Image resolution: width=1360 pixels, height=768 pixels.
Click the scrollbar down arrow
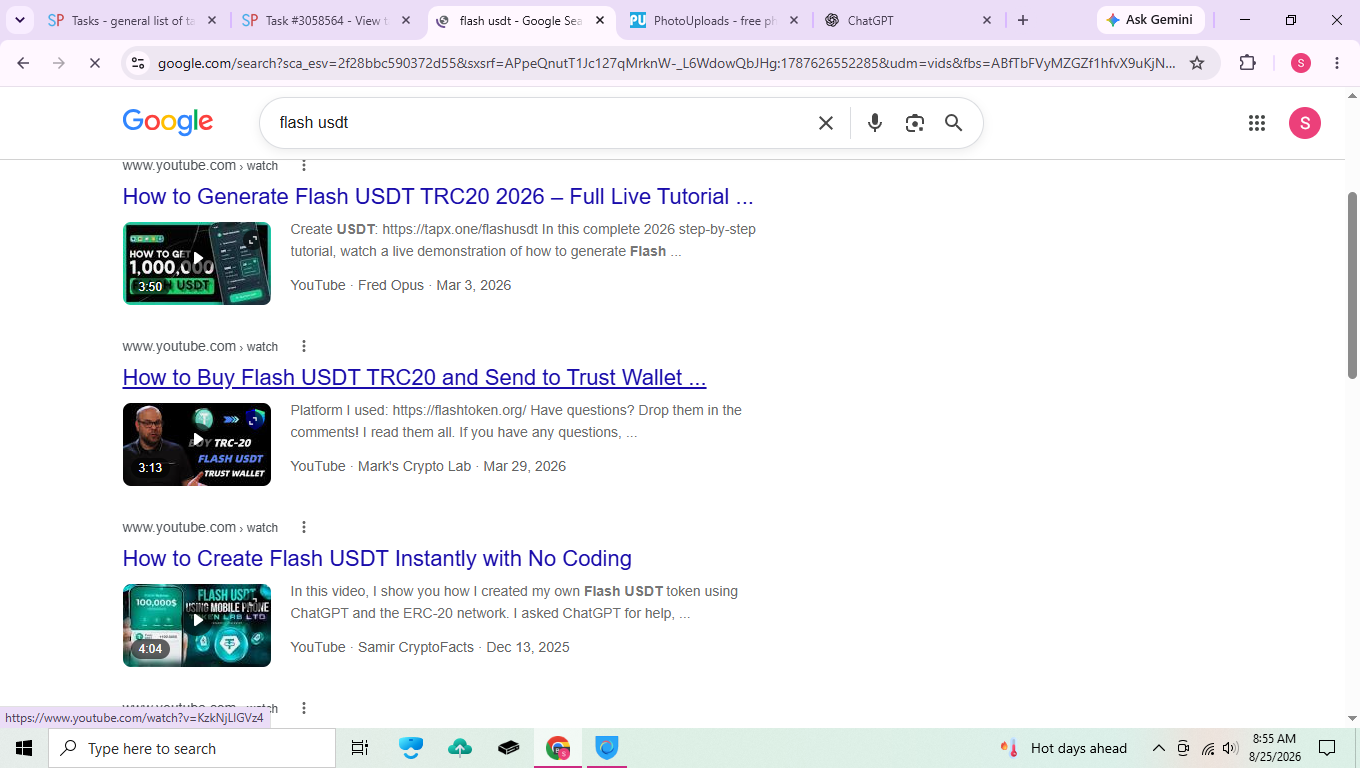click(1352, 718)
